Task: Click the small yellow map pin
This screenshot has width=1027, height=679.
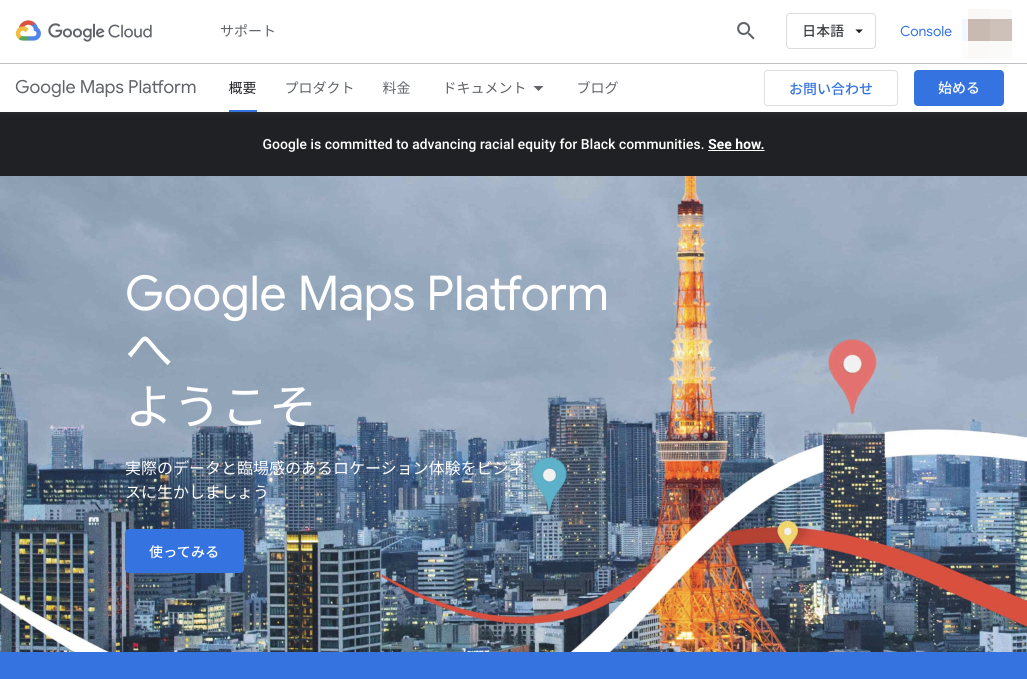Action: [x=788, y=534]
